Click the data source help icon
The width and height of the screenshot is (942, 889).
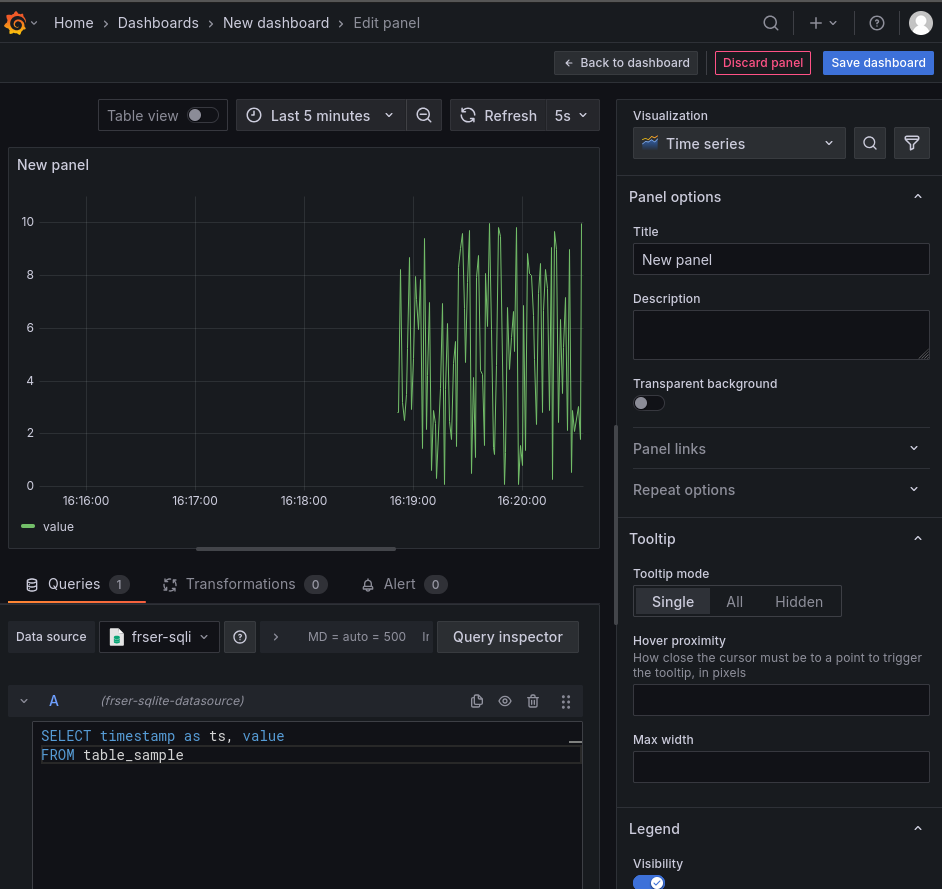point(240,637)
